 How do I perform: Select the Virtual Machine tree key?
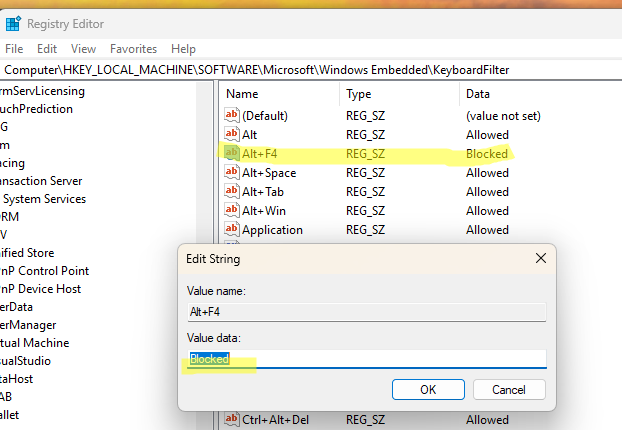35,343
